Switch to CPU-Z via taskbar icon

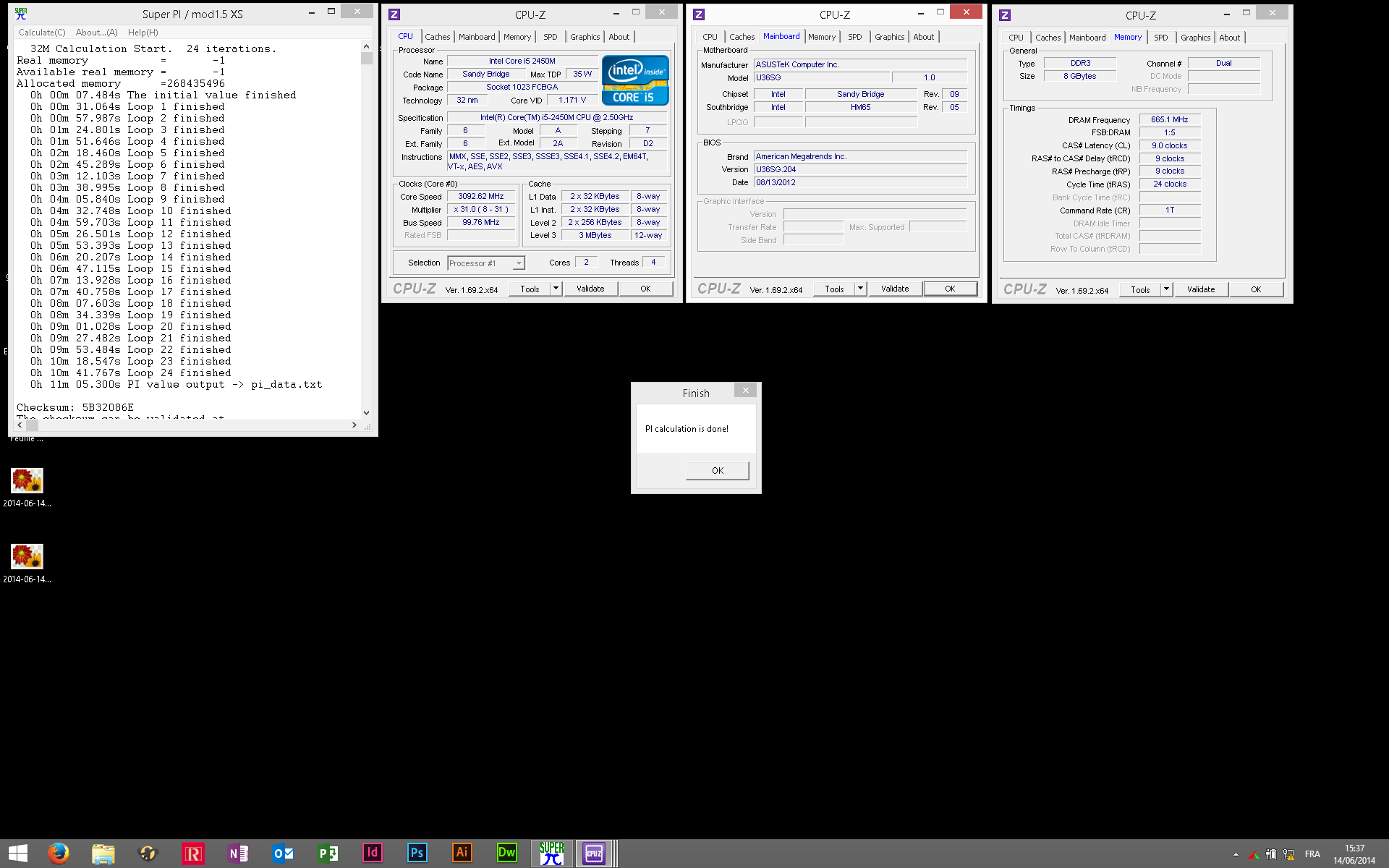coord(594,854)
